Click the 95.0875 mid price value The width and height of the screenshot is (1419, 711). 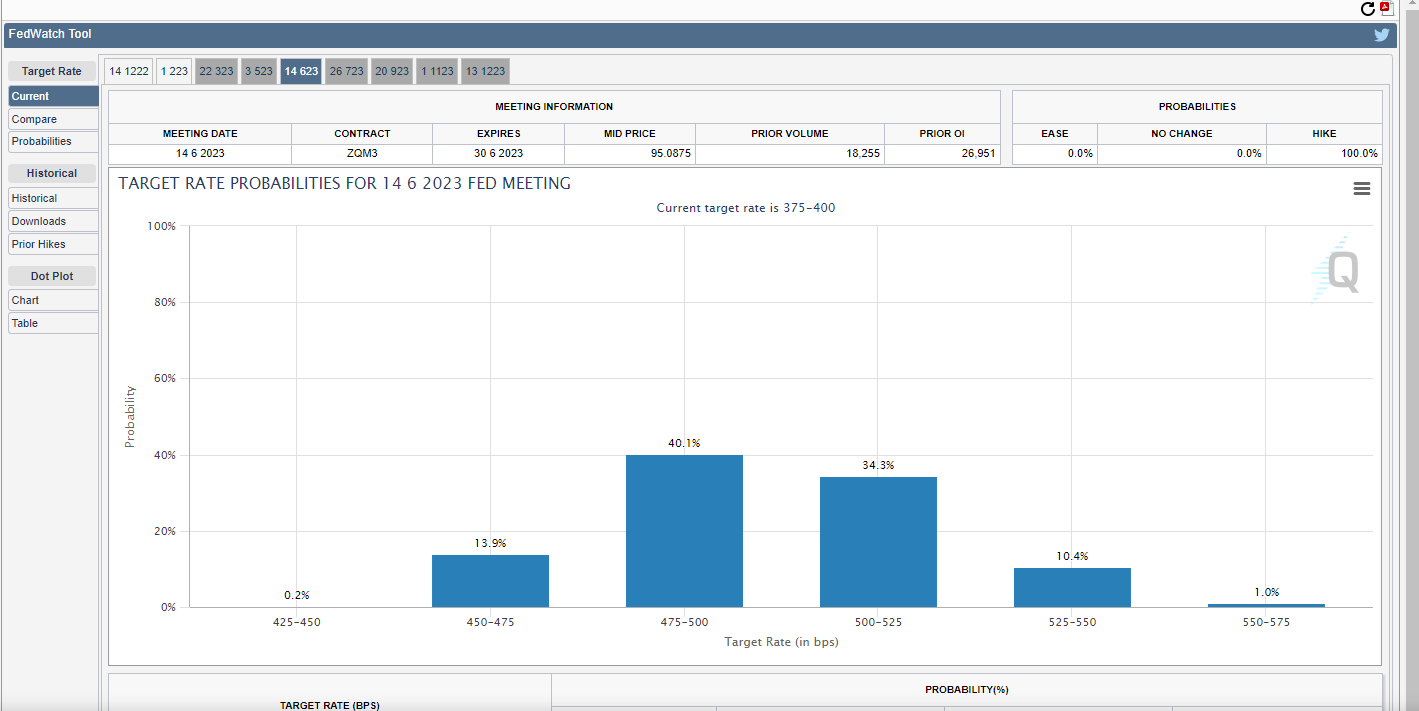pos(669,154)
